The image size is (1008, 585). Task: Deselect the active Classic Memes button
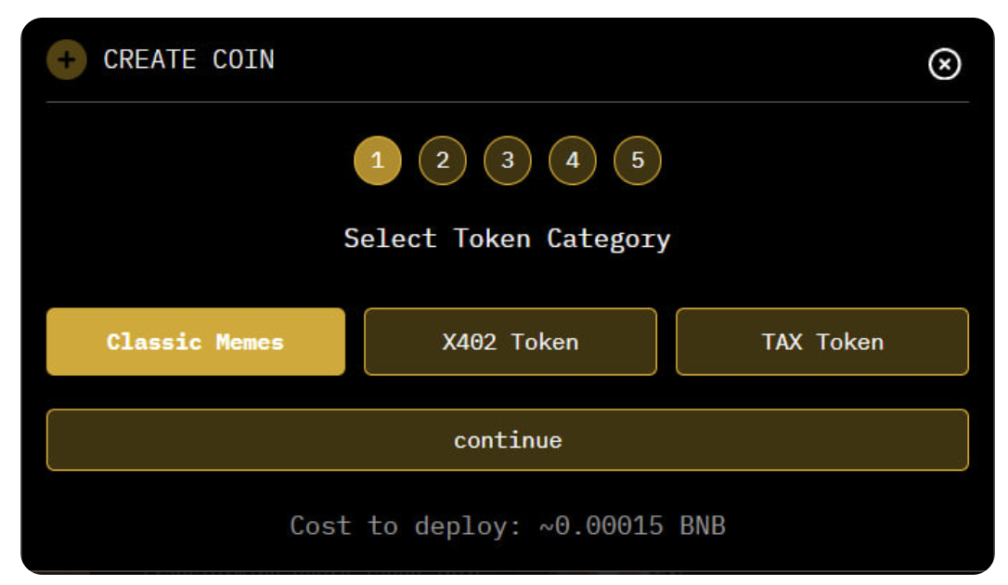195,341
